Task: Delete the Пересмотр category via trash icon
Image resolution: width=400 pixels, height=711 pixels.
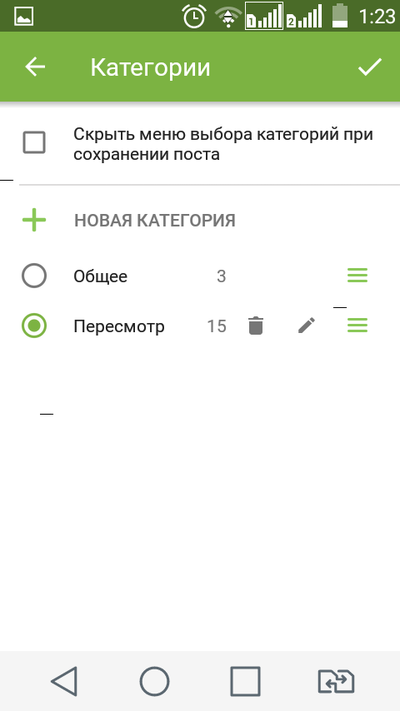Action: click(256, 326)
